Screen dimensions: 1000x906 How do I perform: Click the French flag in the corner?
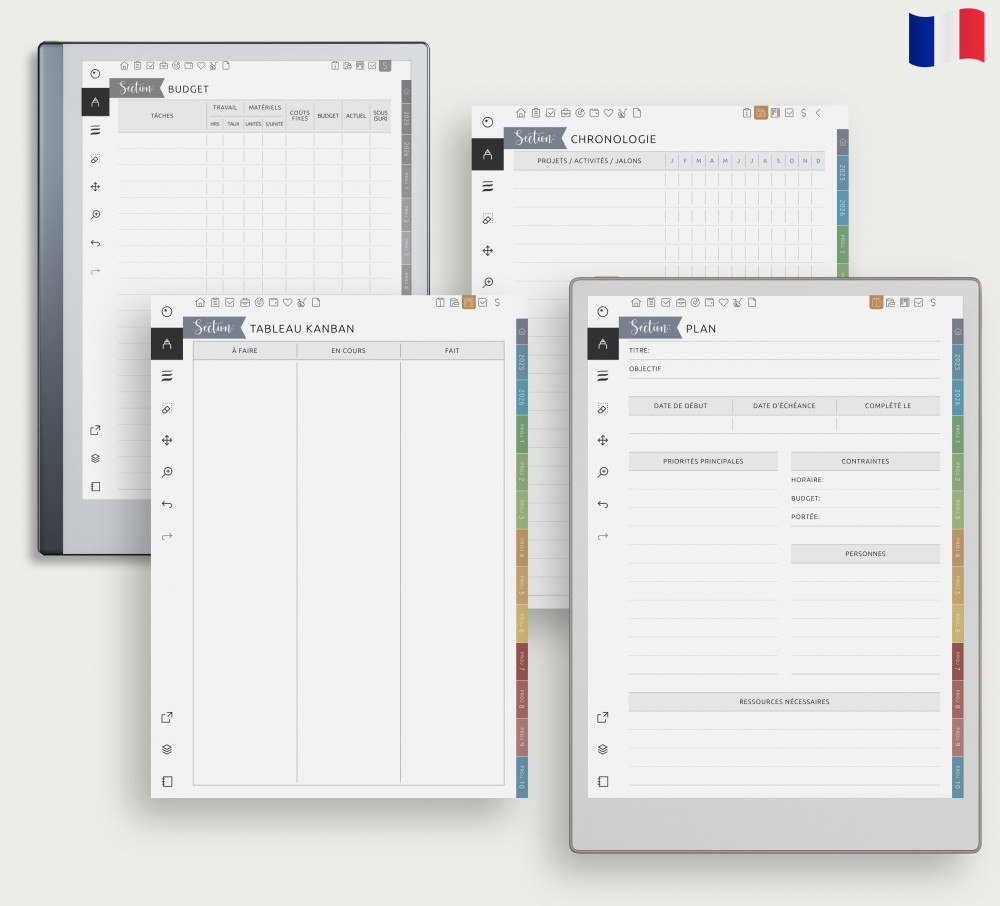(x=947, y=38)
